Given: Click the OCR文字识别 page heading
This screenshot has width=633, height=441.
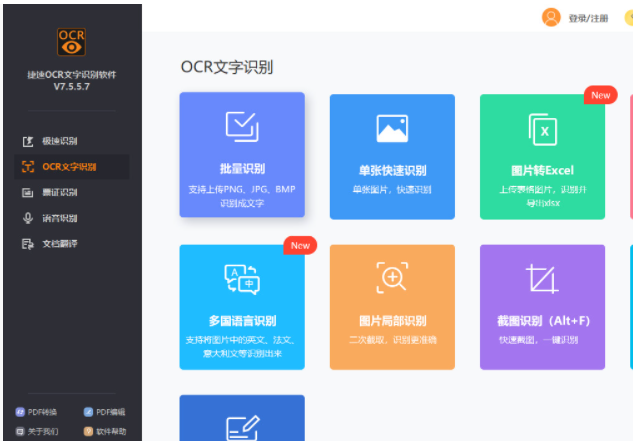Looking at the screenshot, I should (x=227, y=67).
